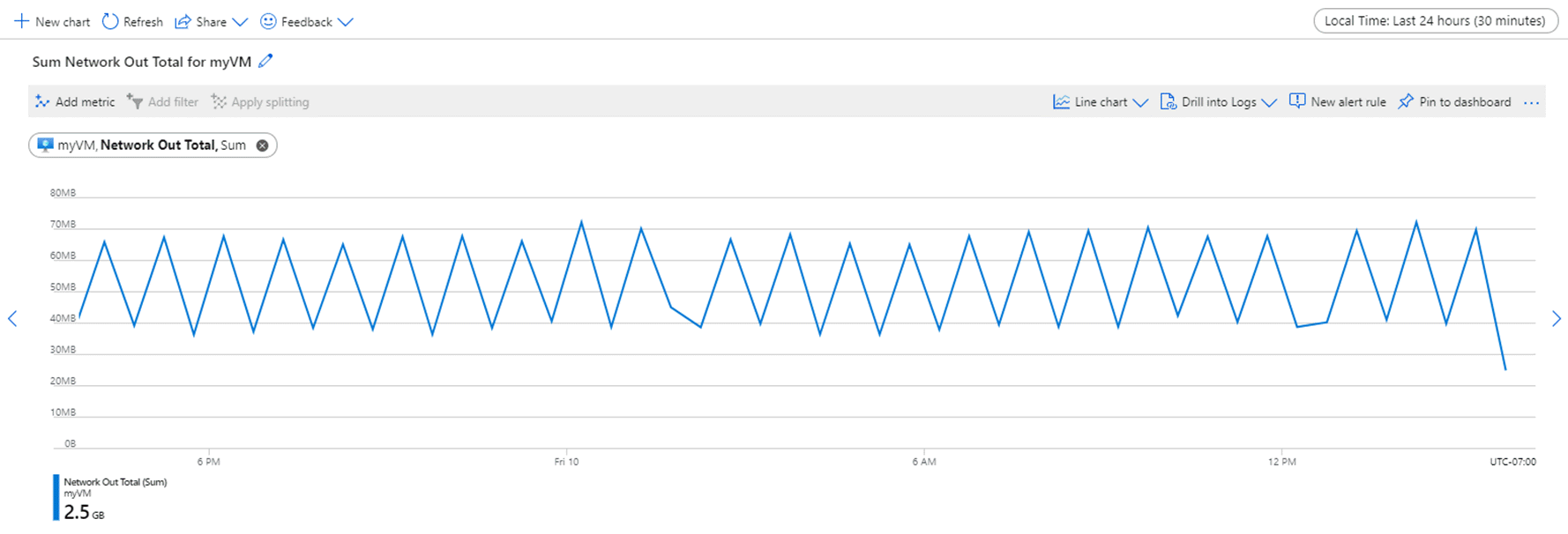Open the Feedback smiley icon
This screenshot has width=1568, height=534.
tap(267, 21)
